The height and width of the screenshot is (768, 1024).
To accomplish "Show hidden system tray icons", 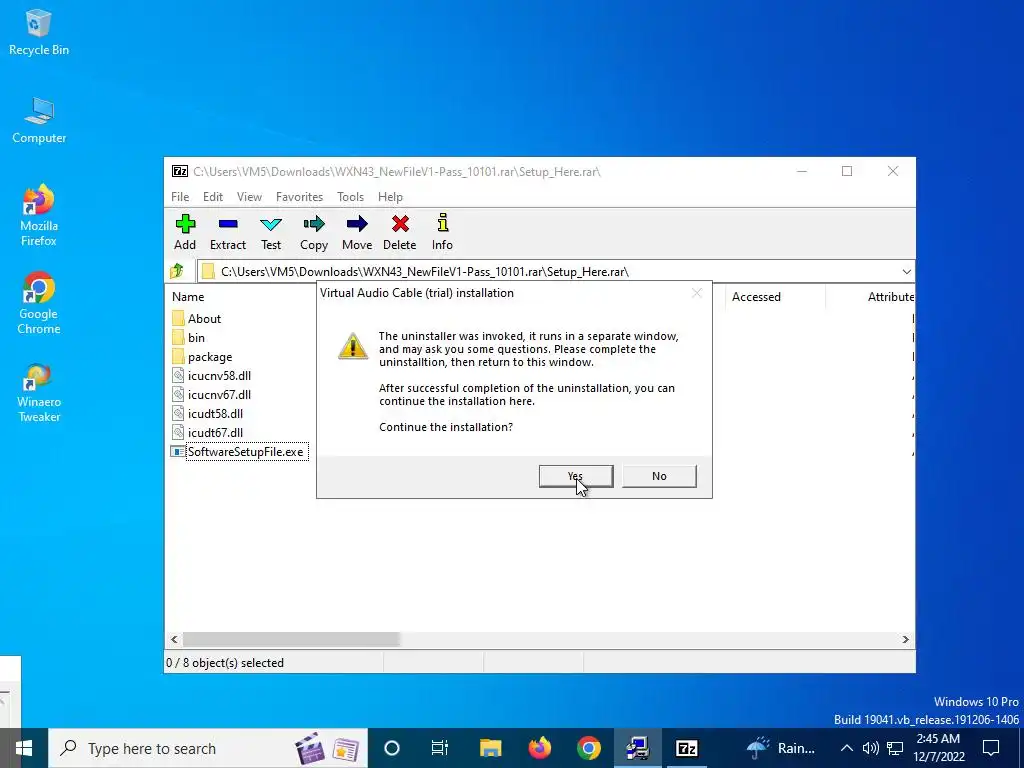I will coord(846,748).
